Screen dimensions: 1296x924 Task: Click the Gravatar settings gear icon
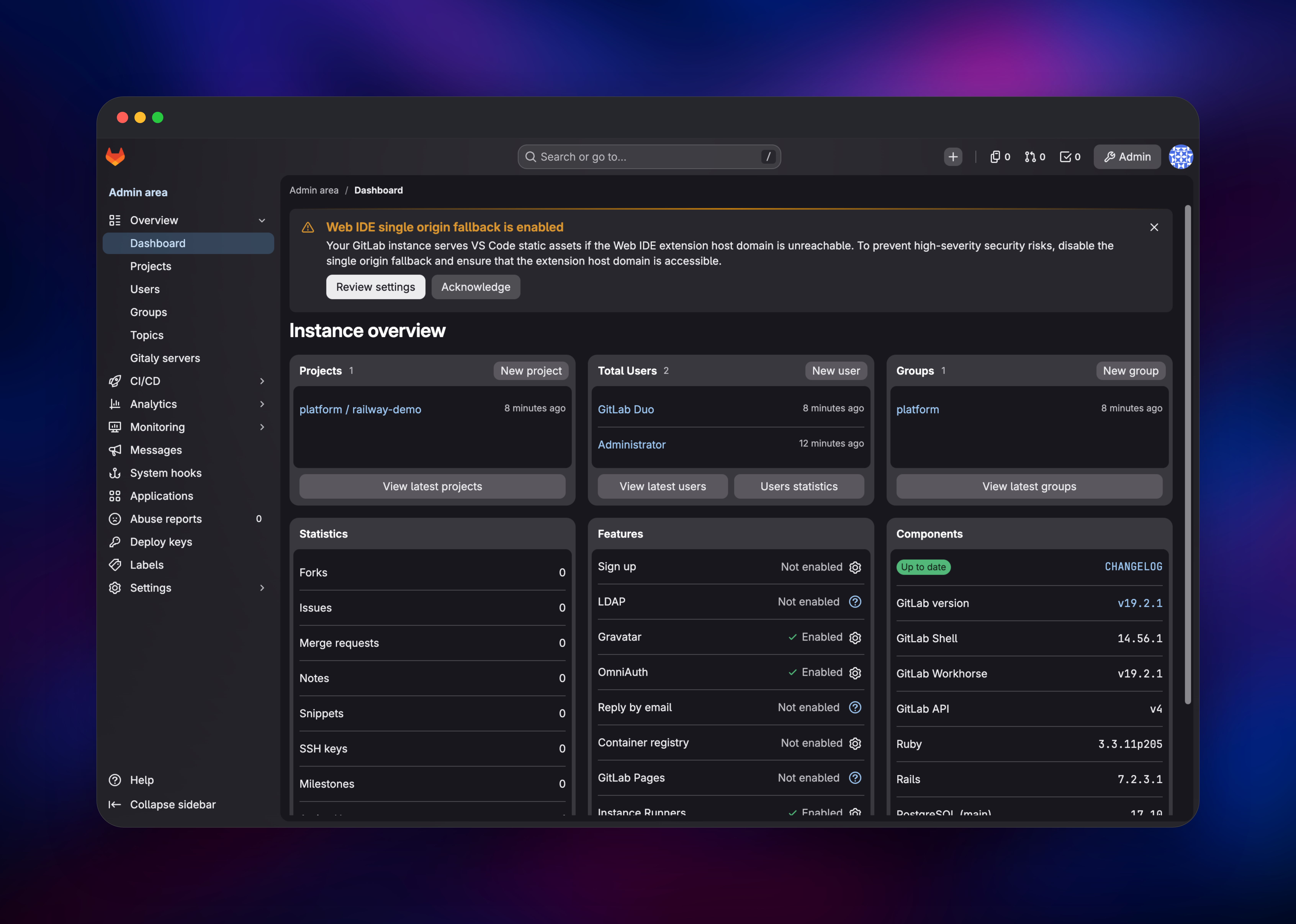tap(855, 638)
